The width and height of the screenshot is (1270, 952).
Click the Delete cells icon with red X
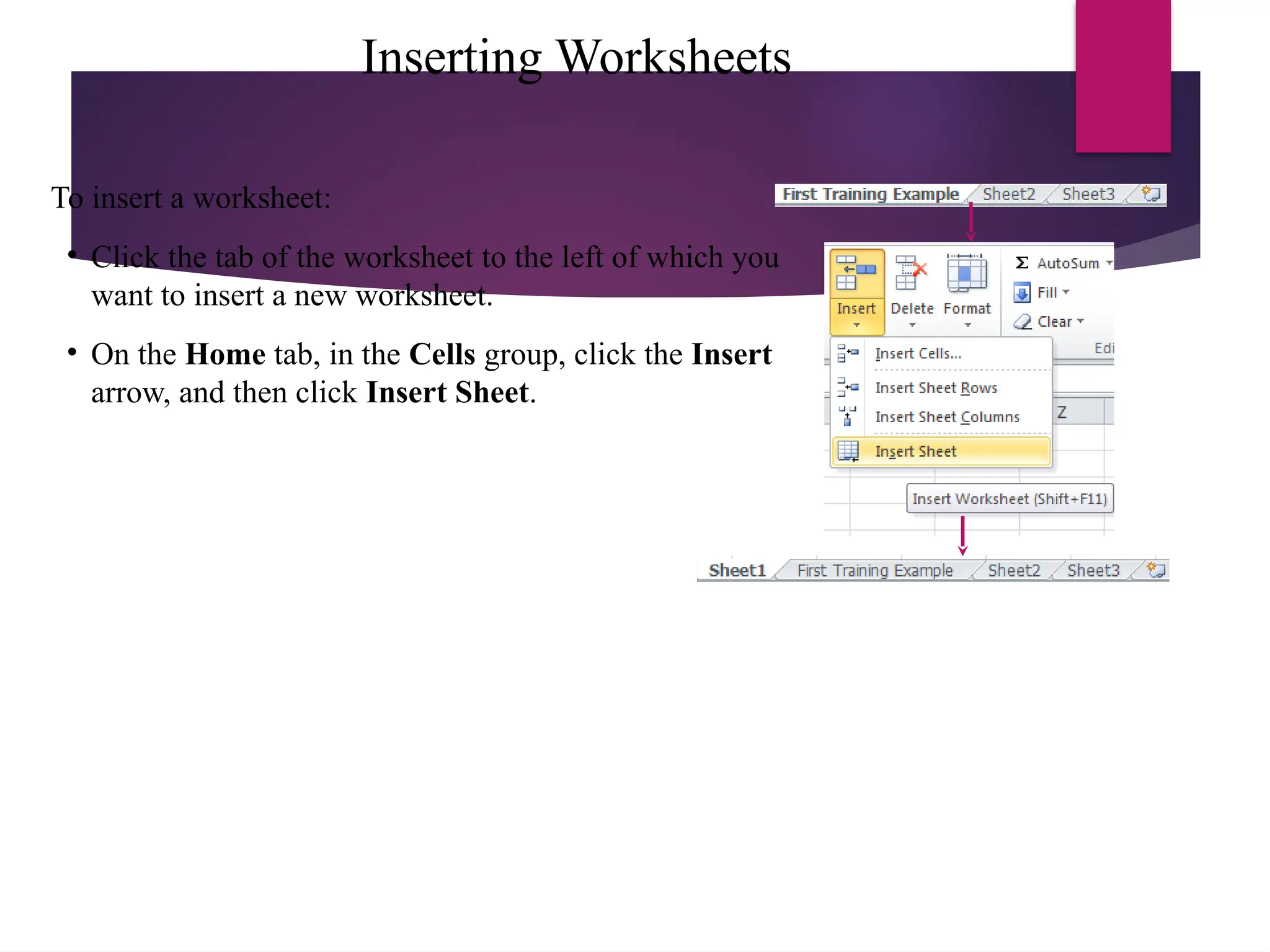(x=911, y=273)
